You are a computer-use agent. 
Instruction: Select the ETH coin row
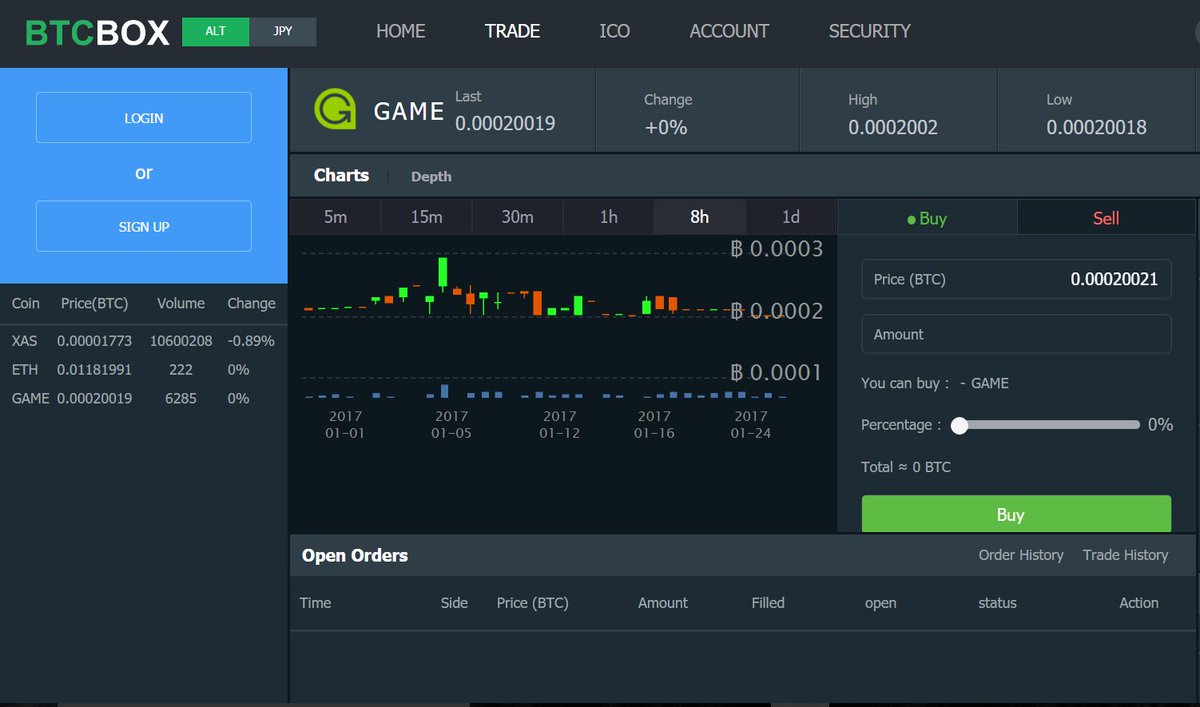point(144,370)
